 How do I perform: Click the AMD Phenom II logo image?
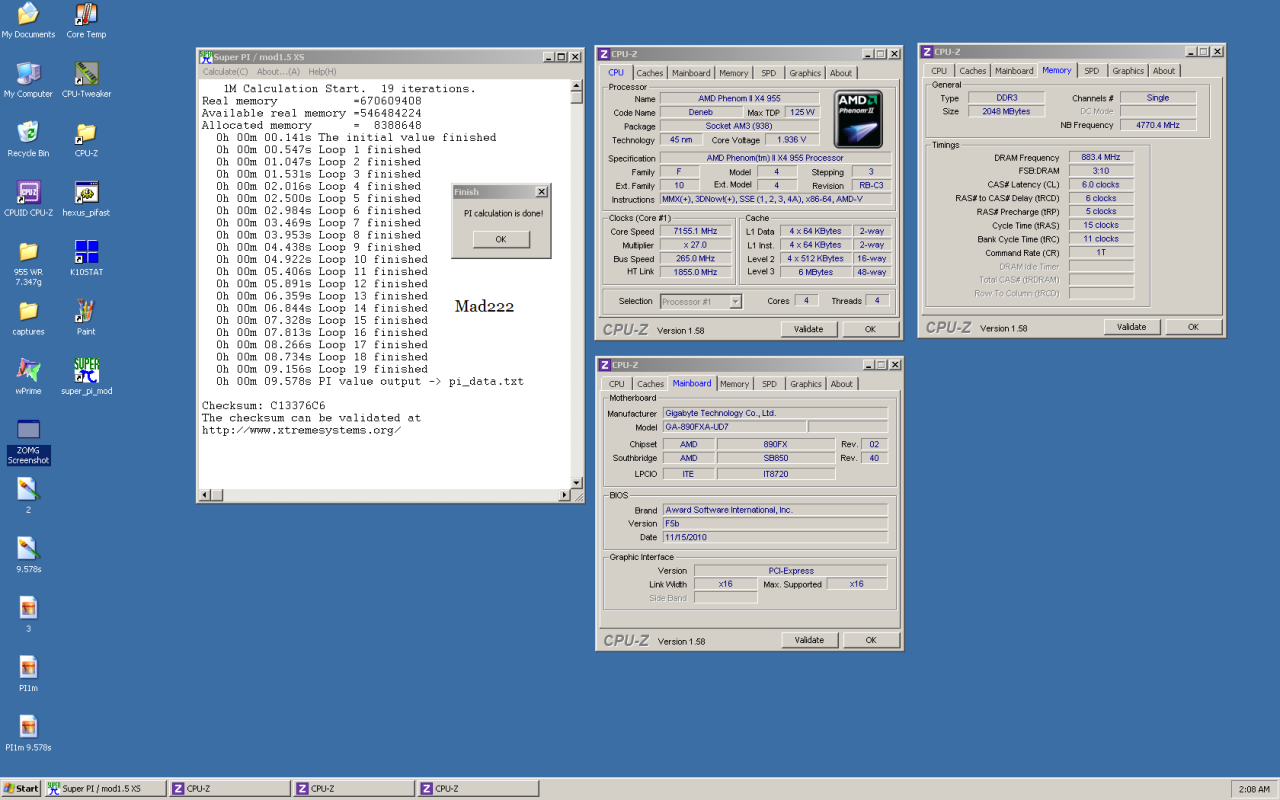[x=859, y=119]
